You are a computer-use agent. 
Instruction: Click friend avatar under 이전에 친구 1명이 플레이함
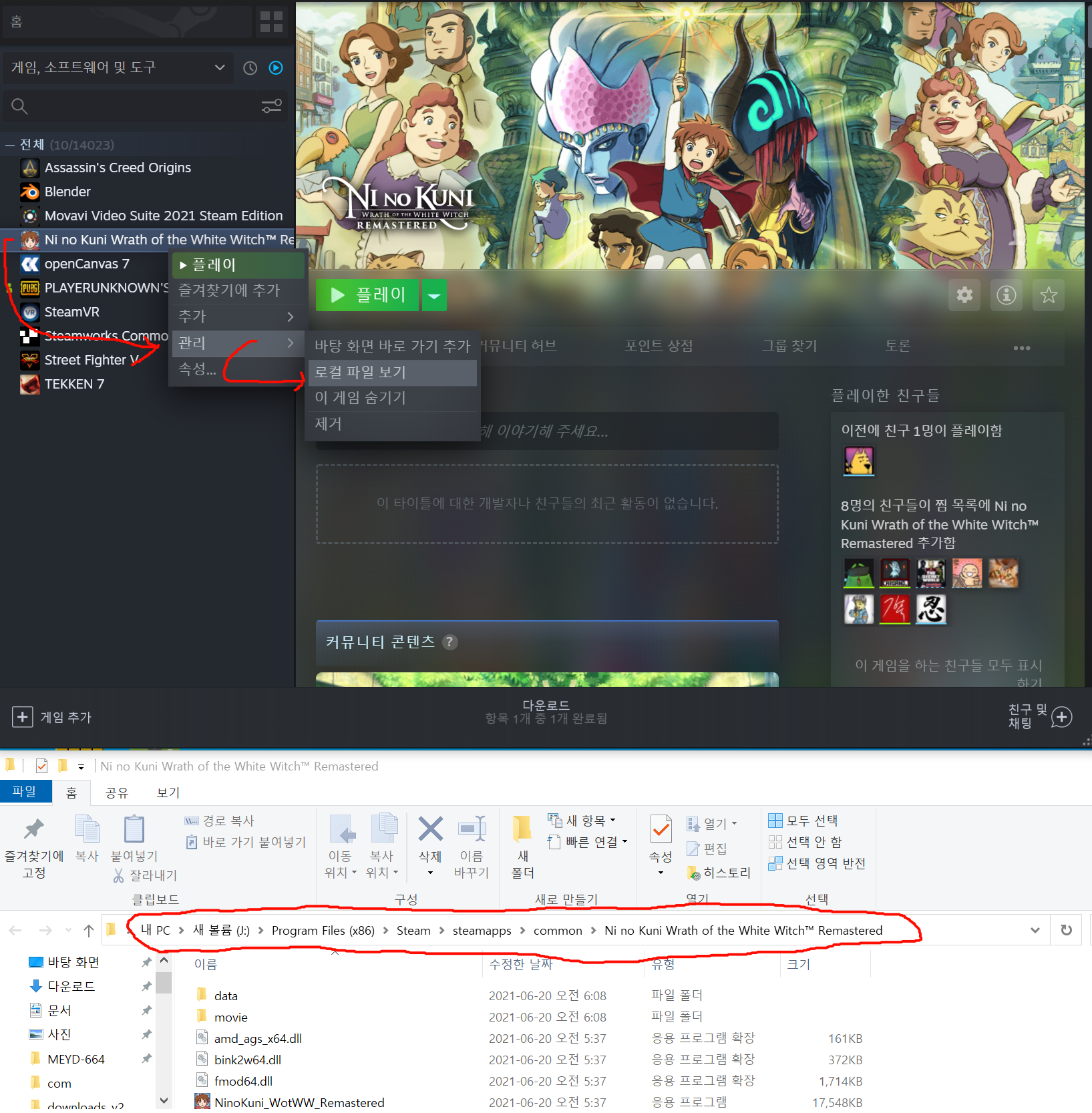[x=859, y=461]
